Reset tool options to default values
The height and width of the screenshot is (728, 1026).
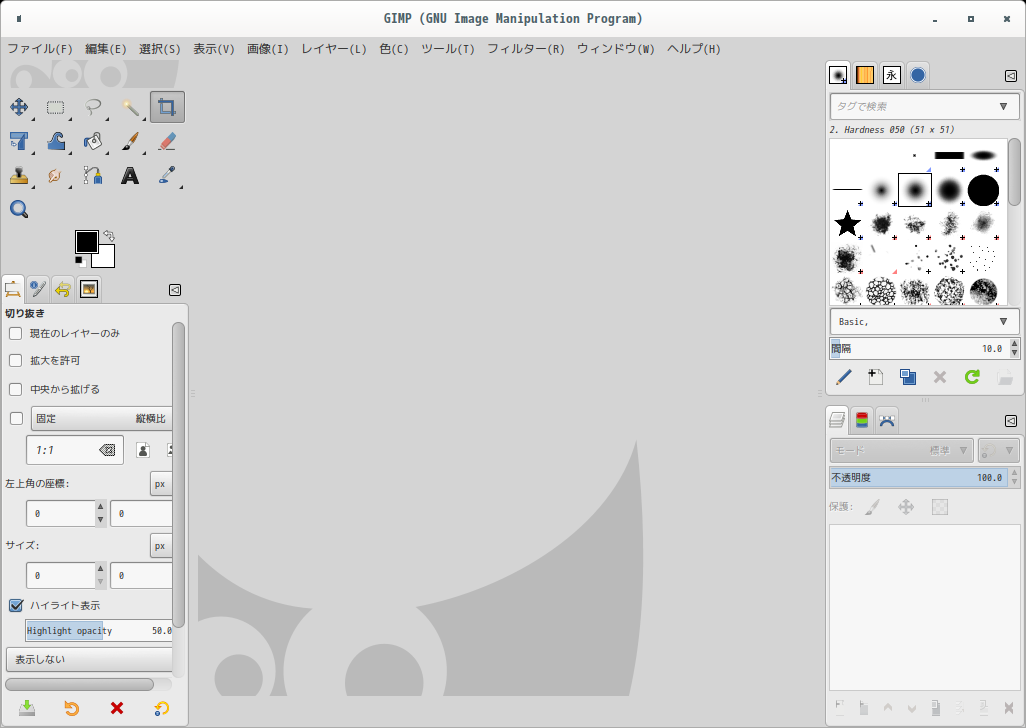coord(161,708)
